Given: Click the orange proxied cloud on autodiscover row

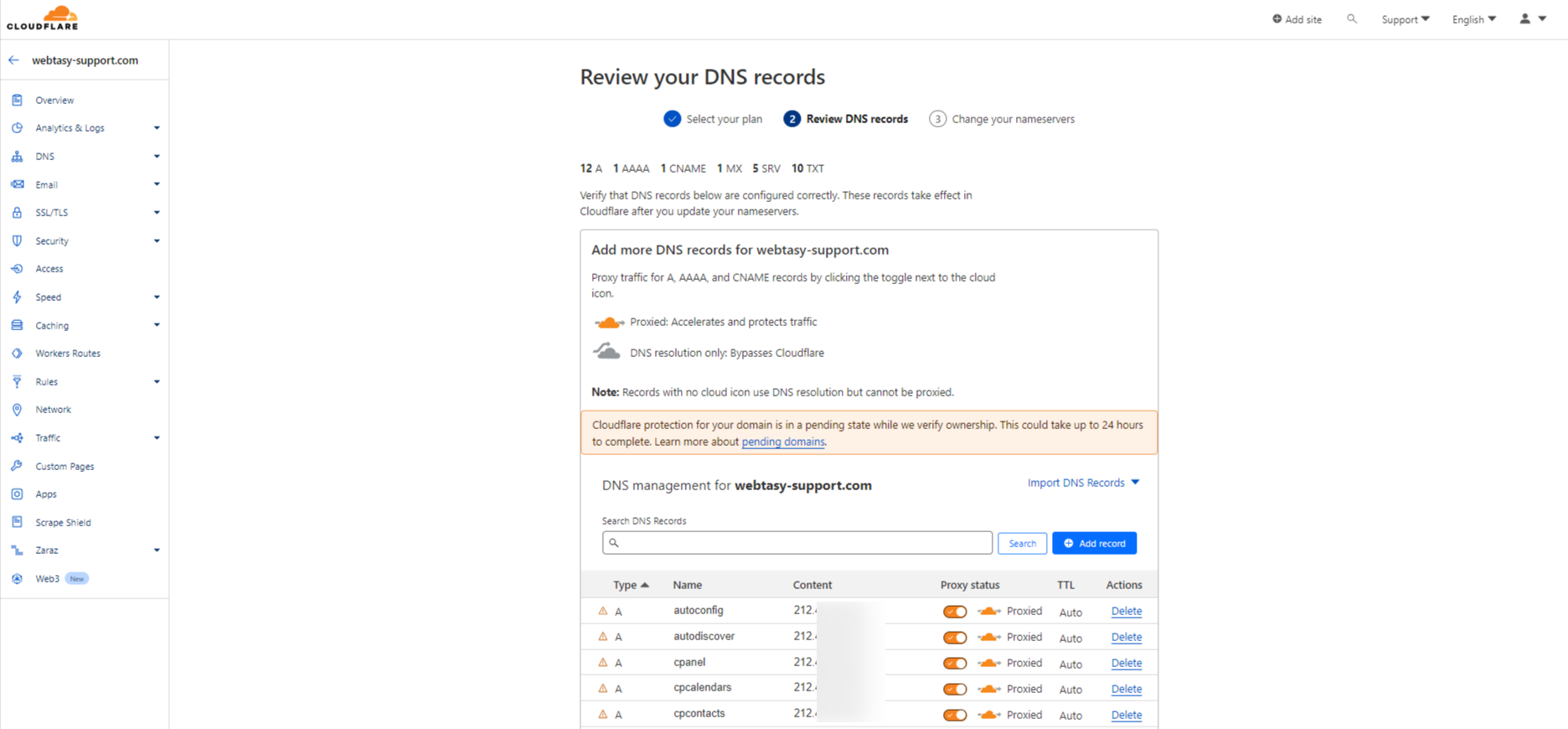Looking at the screenshot, I should [989, 638].
